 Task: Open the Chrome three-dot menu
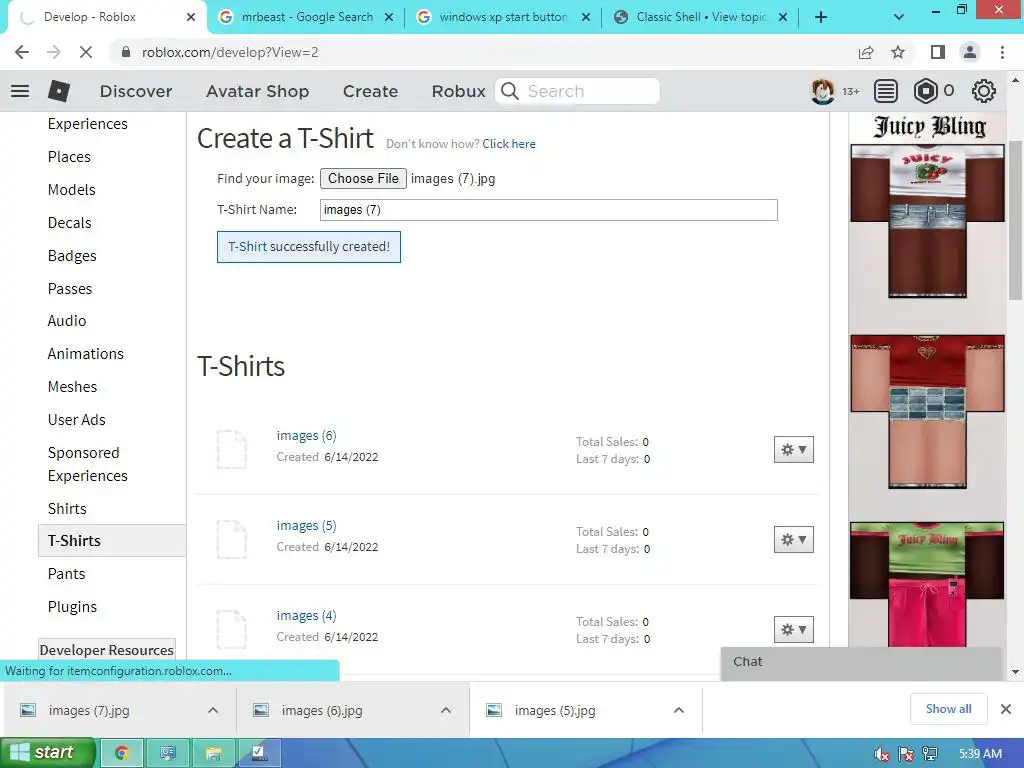[x=1002, y=52]
